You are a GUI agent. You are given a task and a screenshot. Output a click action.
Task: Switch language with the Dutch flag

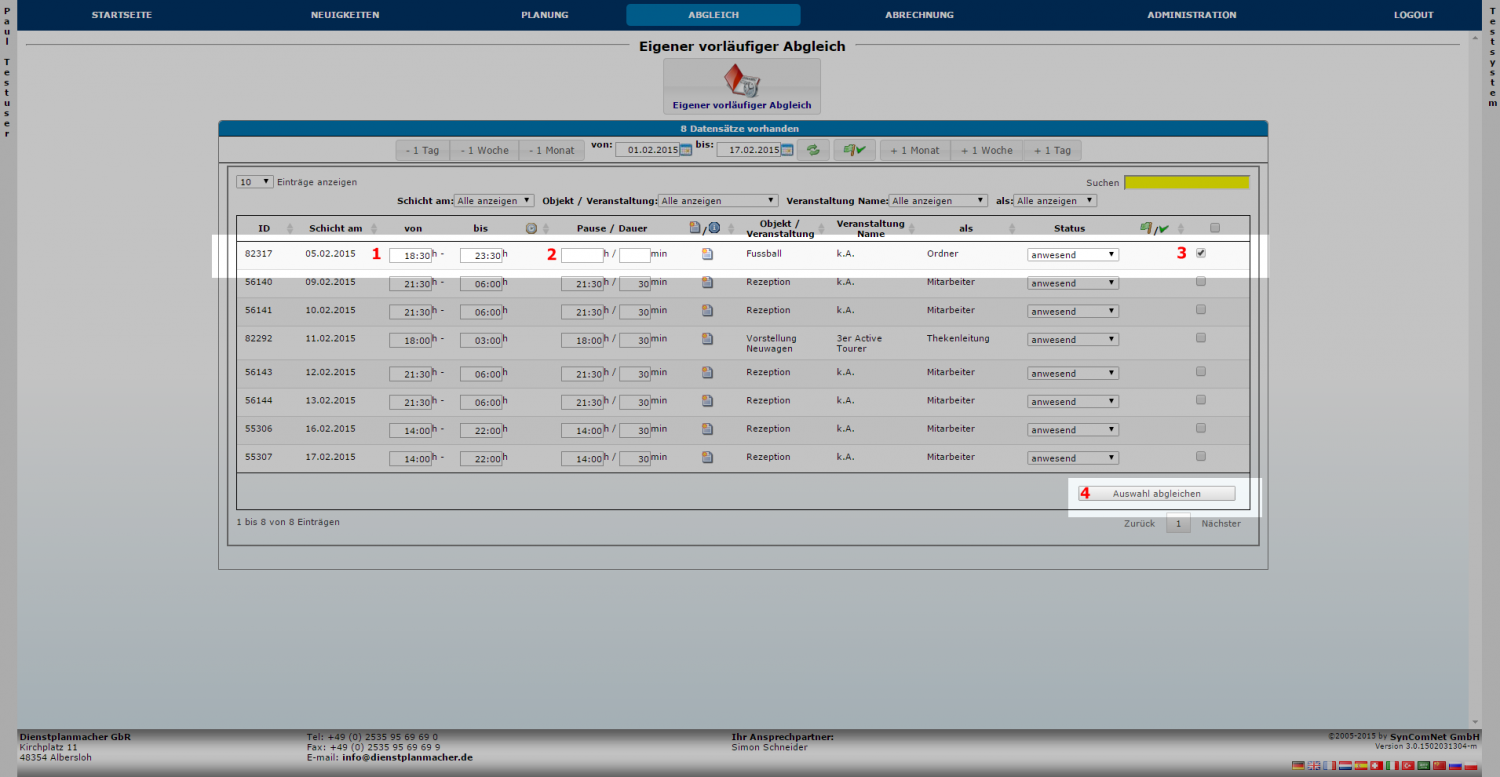1345,765
